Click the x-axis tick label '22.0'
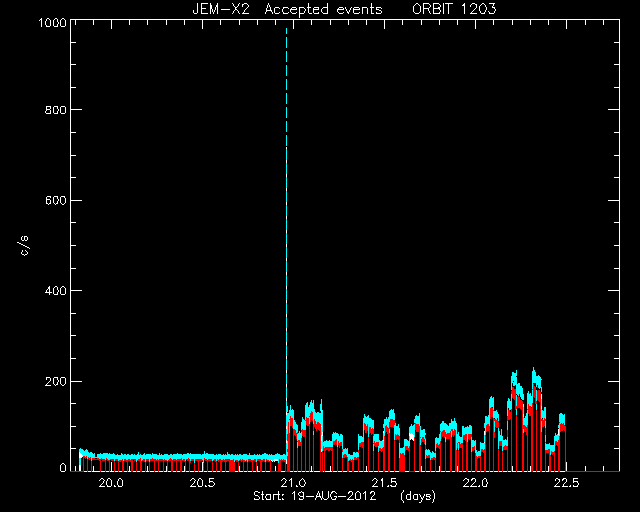The width and height of the screenshot is (640, 512). click(476, 483)
